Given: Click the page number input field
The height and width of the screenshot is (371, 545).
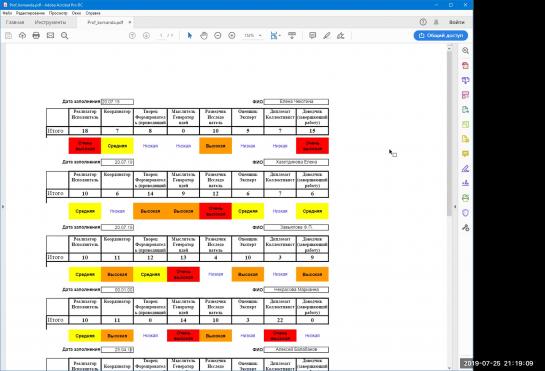Looking at the screenshot, I should (x=161, y=35).
